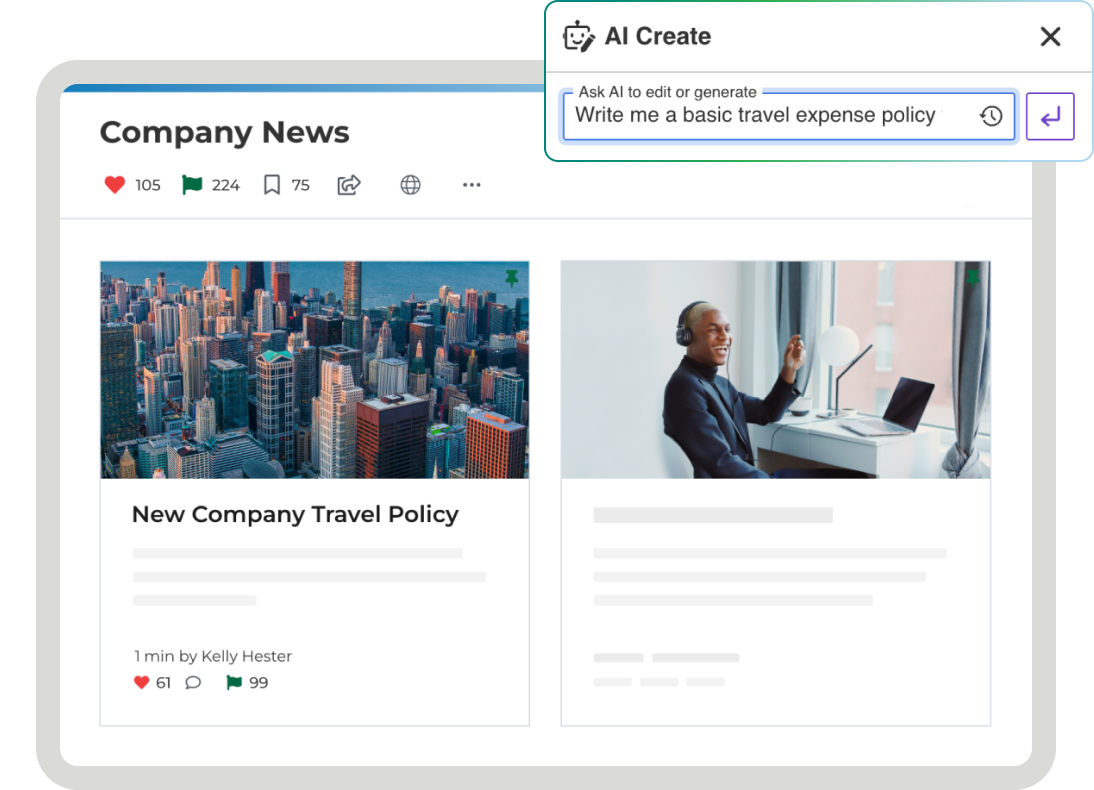
Task: Bookmark Company News using the bookmark icon
Action: tap(271, 185)
